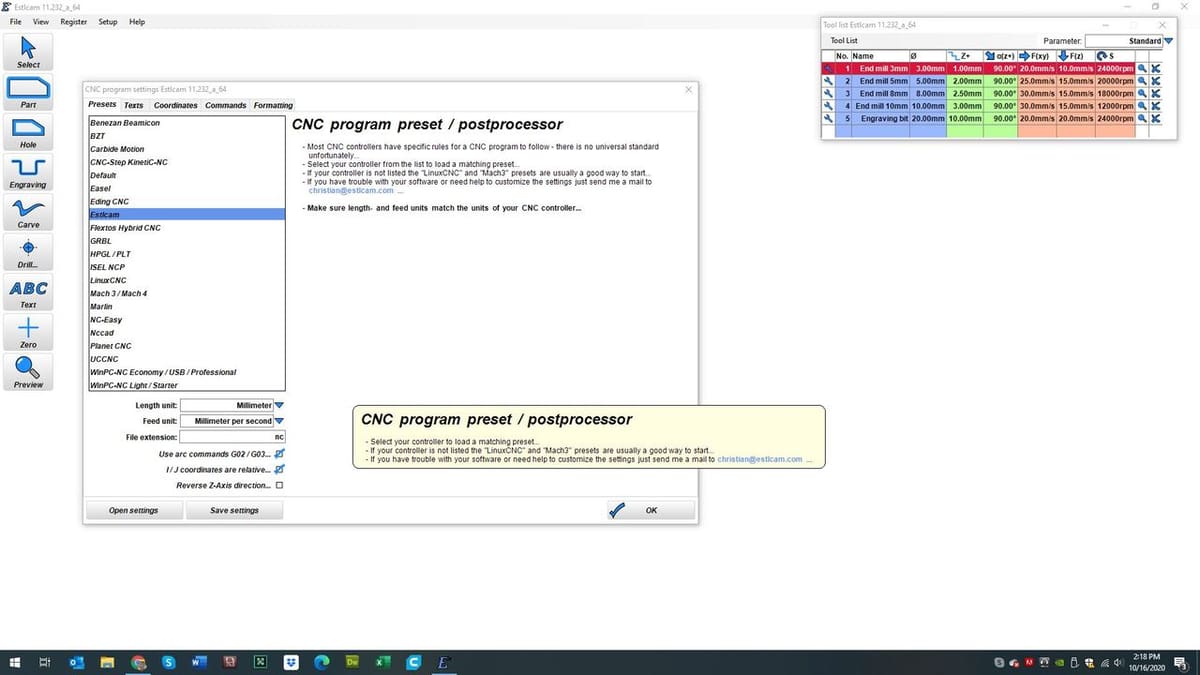Select GRBL preset in the list
The image size is (1200, 675).
coord(187,241)
